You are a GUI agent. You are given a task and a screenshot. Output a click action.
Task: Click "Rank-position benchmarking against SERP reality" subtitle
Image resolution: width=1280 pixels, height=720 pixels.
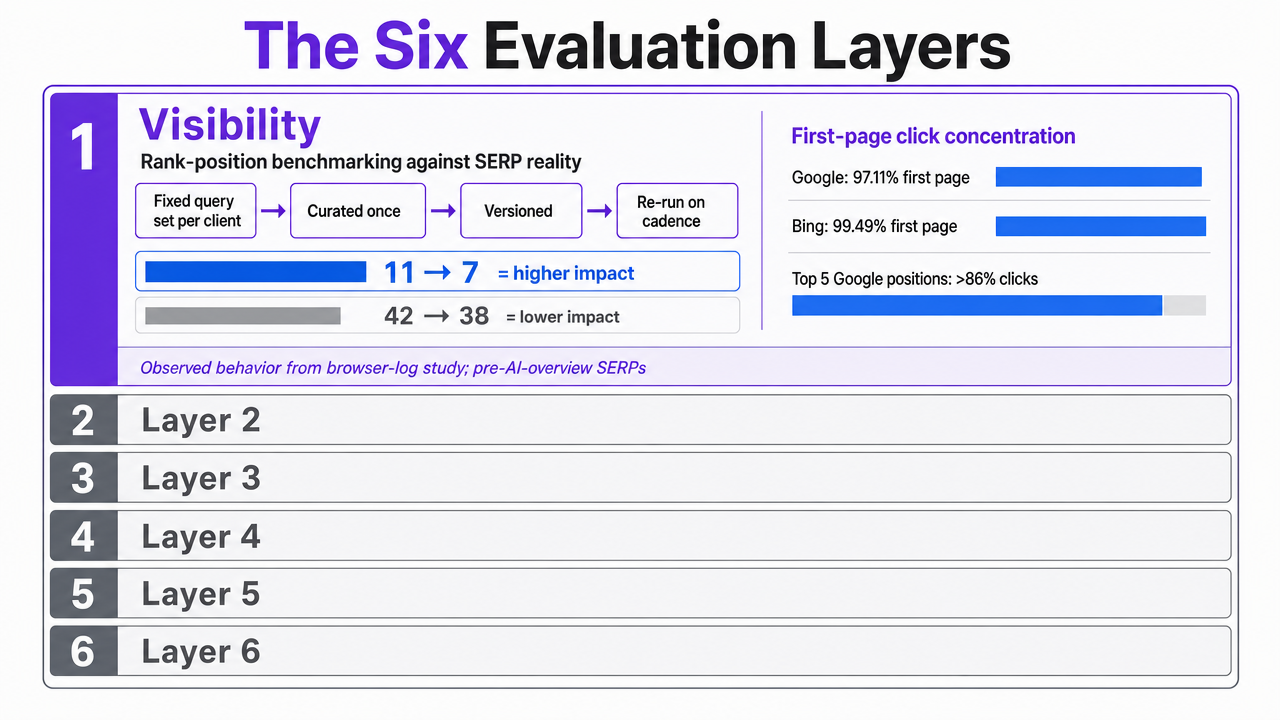361,162
